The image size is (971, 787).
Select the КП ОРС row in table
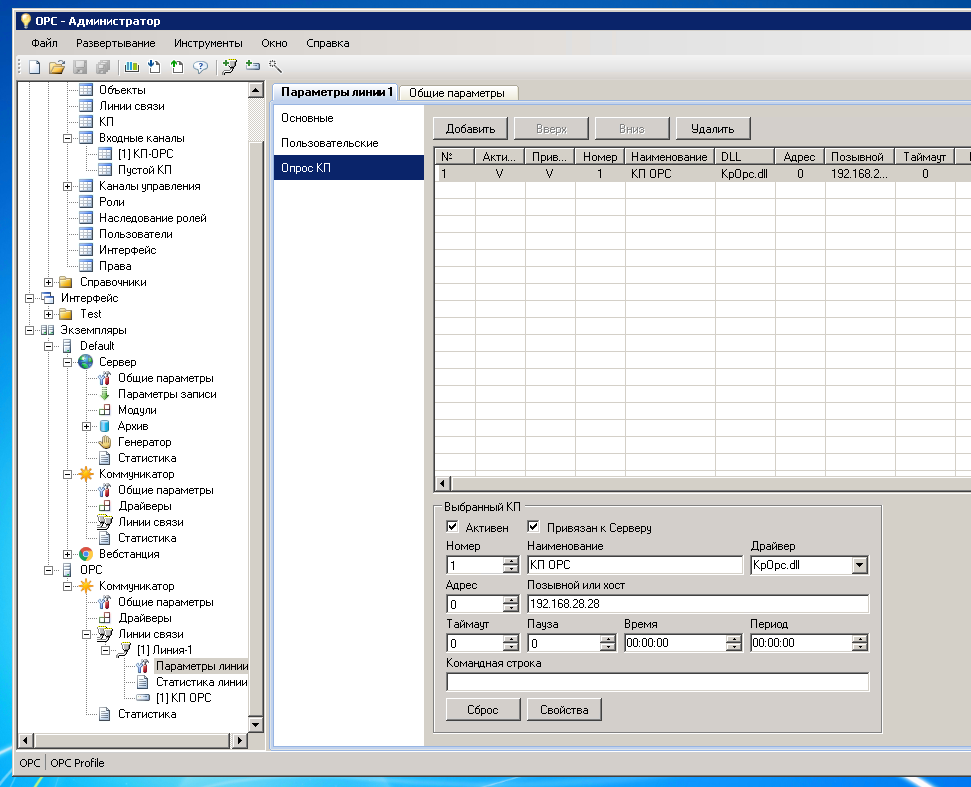coord(702,174)
